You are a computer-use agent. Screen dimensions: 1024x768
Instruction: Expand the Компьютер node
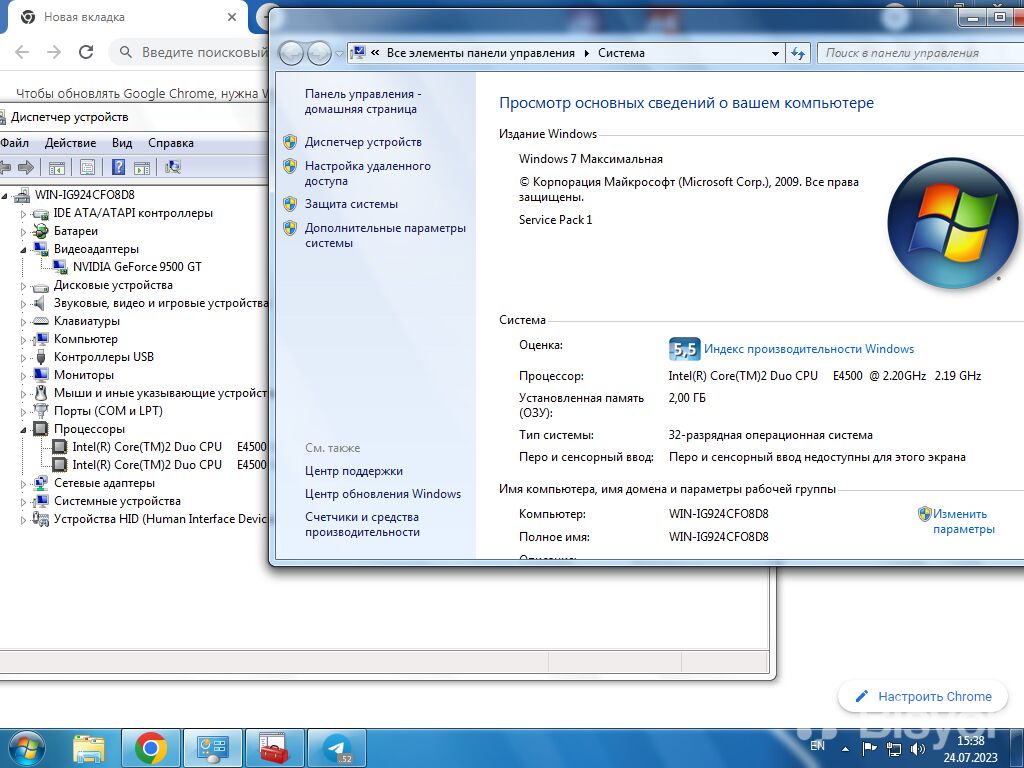pos(23,340)
